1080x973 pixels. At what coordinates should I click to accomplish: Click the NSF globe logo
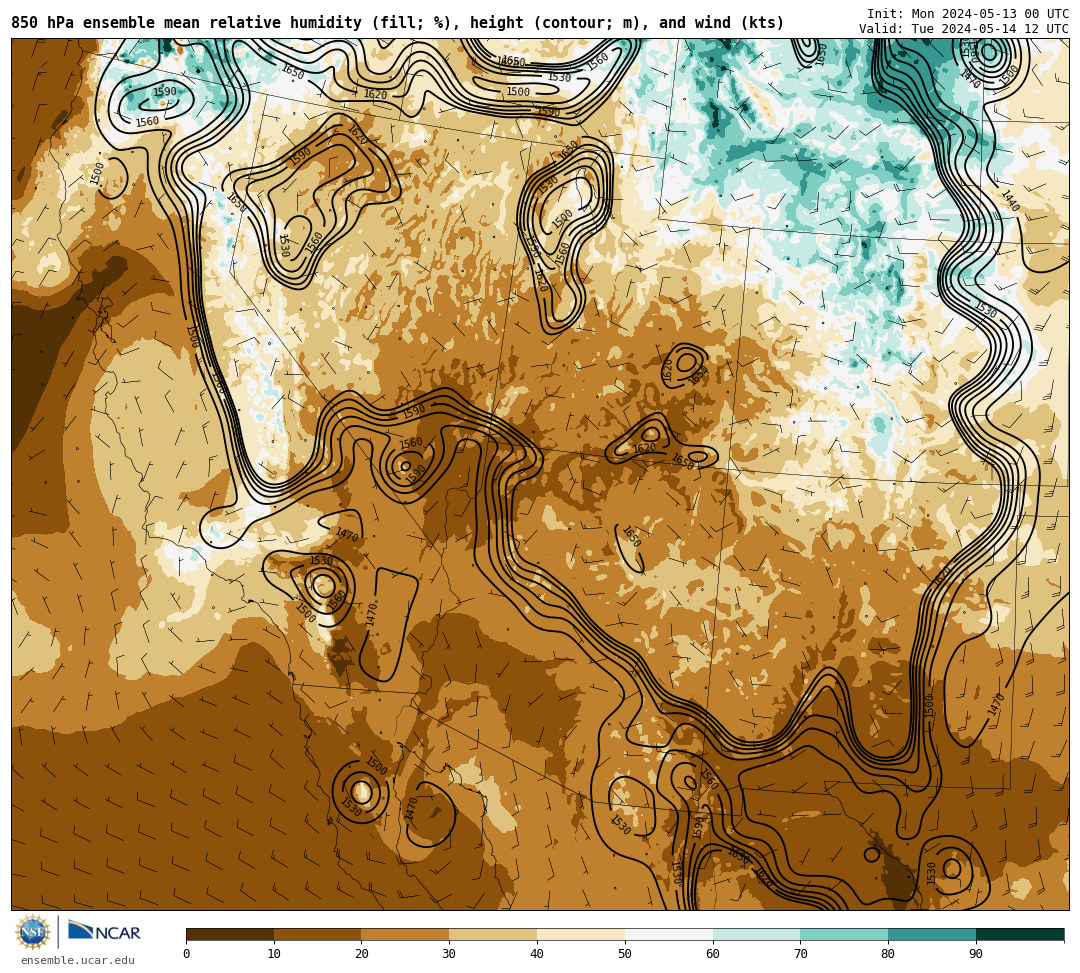point(33,932)
